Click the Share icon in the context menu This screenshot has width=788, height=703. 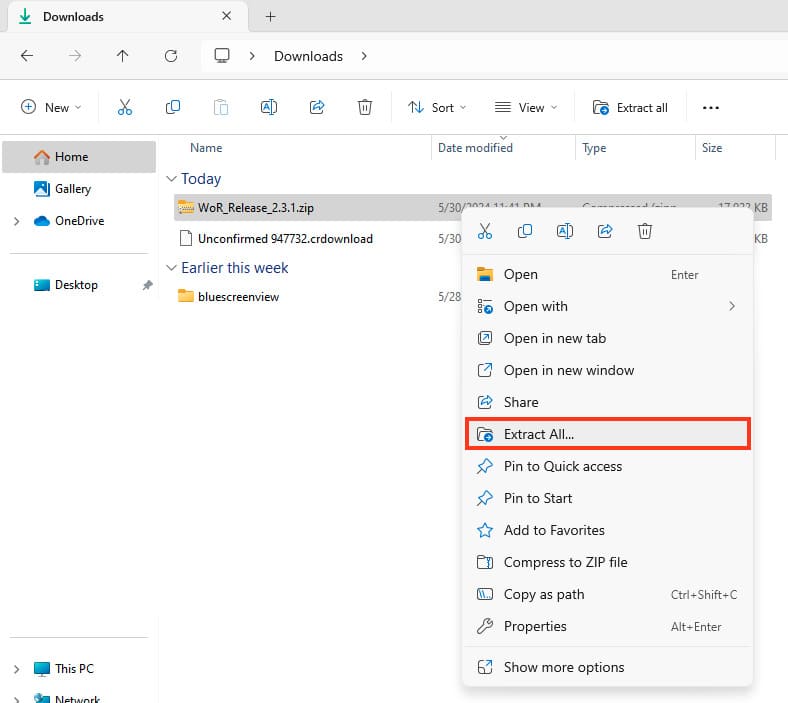click(605, 231)
